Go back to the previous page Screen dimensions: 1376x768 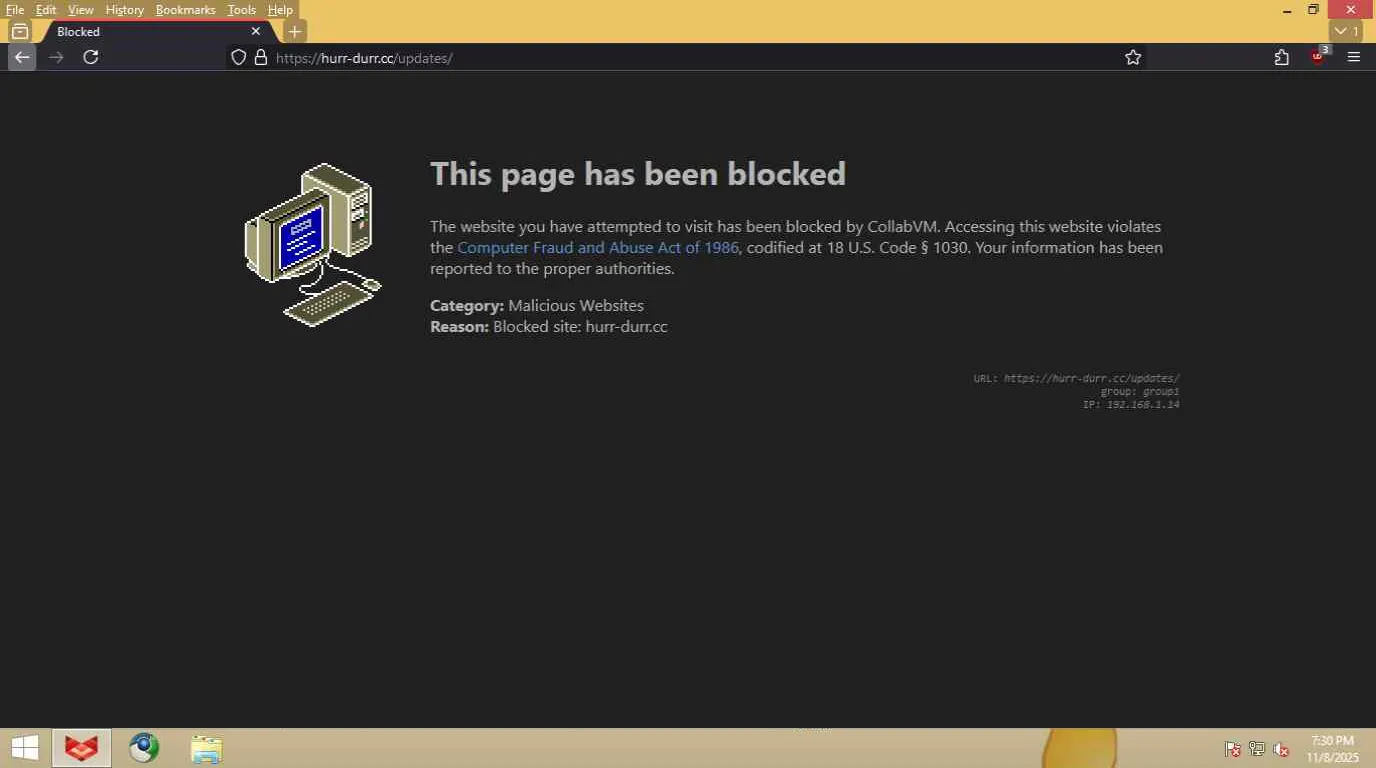click(x=22, y=57)
